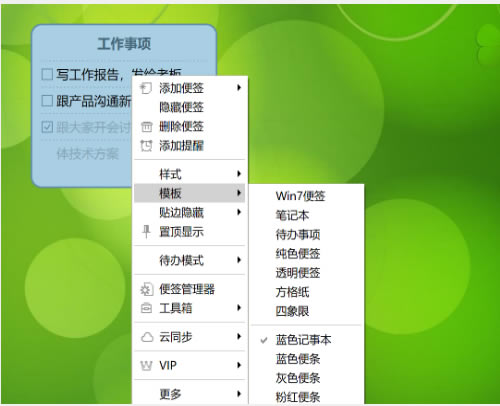Viewport: 500px width, 406px height.
Task: Click the gear icon beside 便签管理器
Action: pyautogui.click(x=146, y=289)
